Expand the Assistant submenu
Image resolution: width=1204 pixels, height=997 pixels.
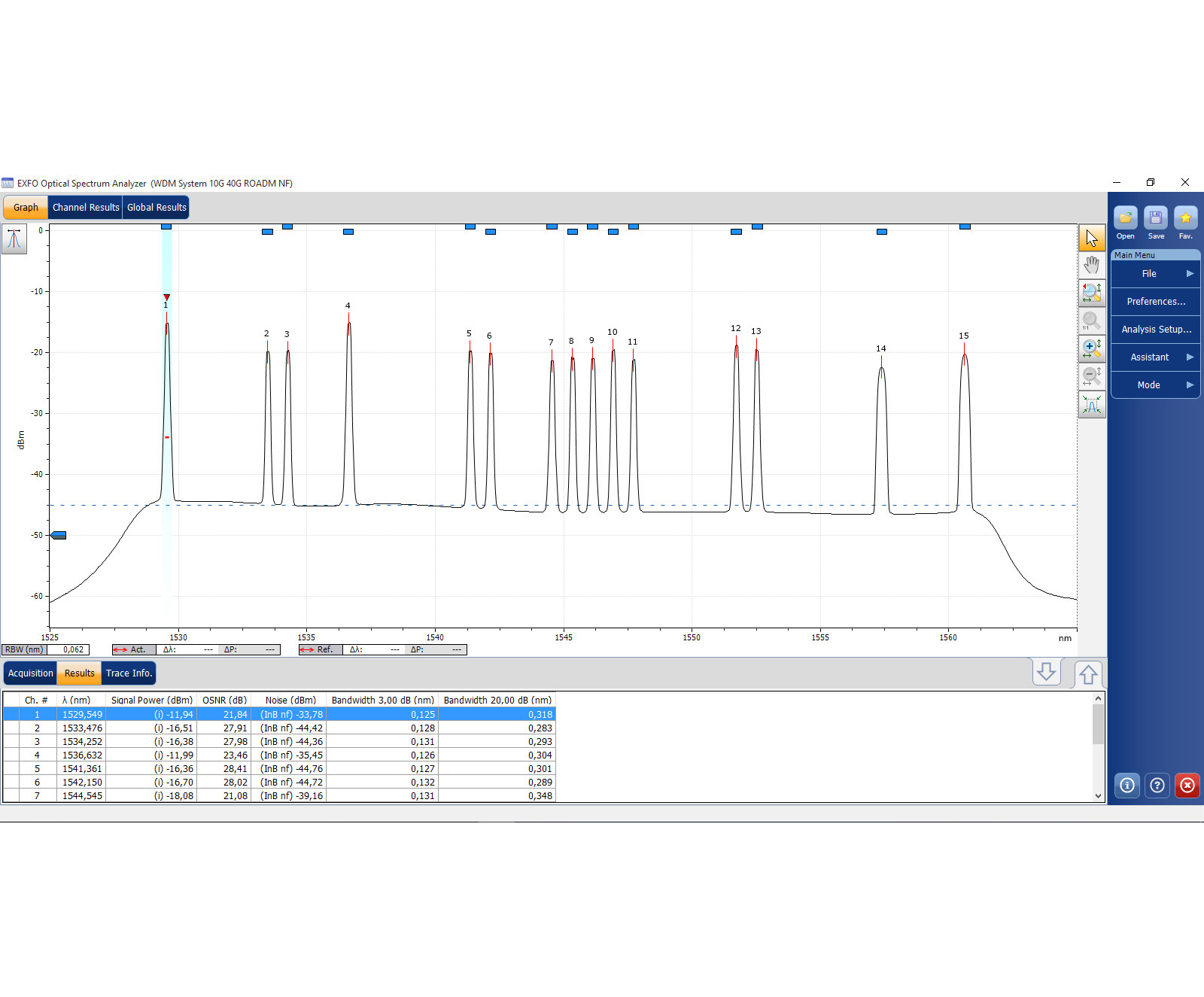pyautogui.click(x=1154, y=357)
